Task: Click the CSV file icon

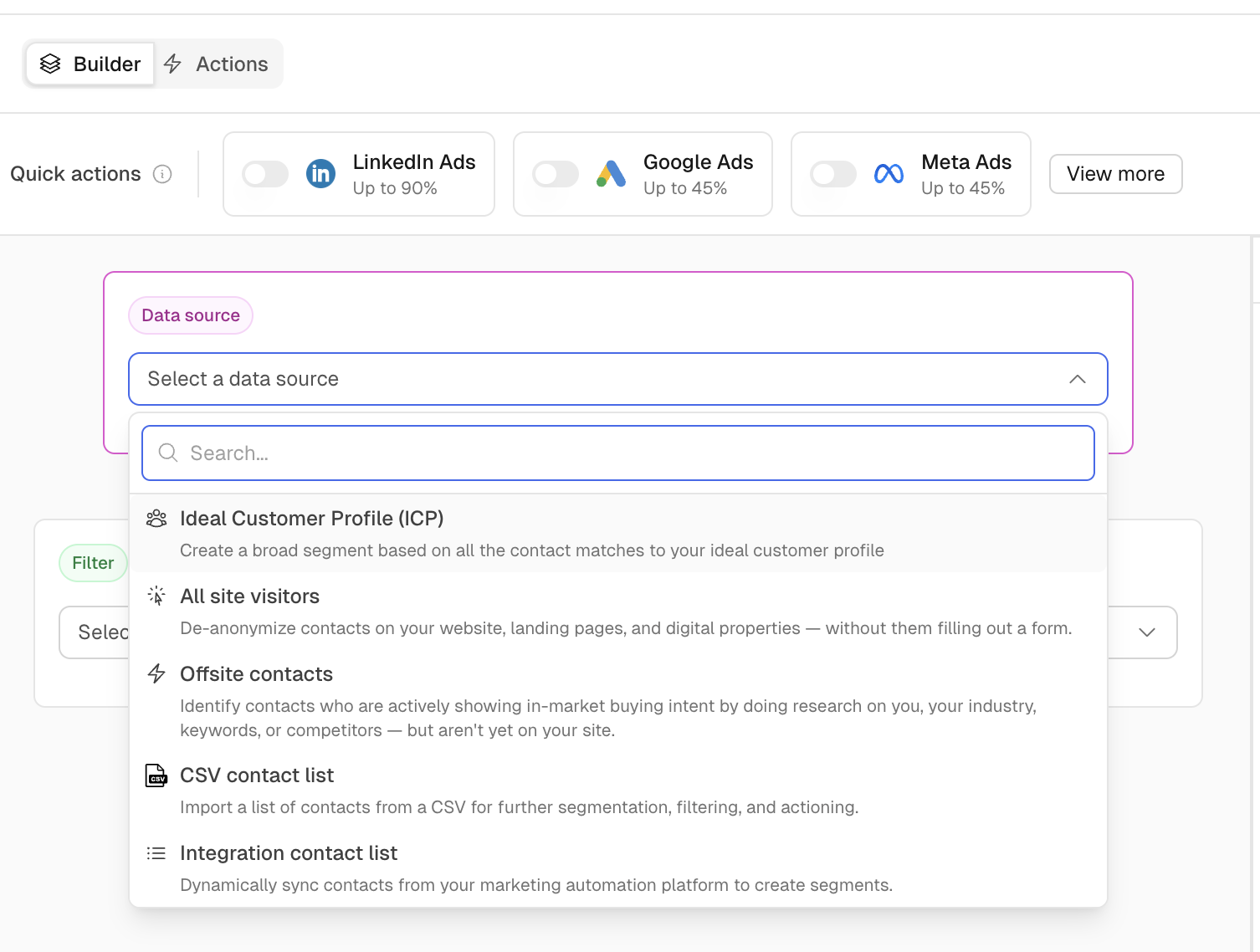Action: click(156, 775)
